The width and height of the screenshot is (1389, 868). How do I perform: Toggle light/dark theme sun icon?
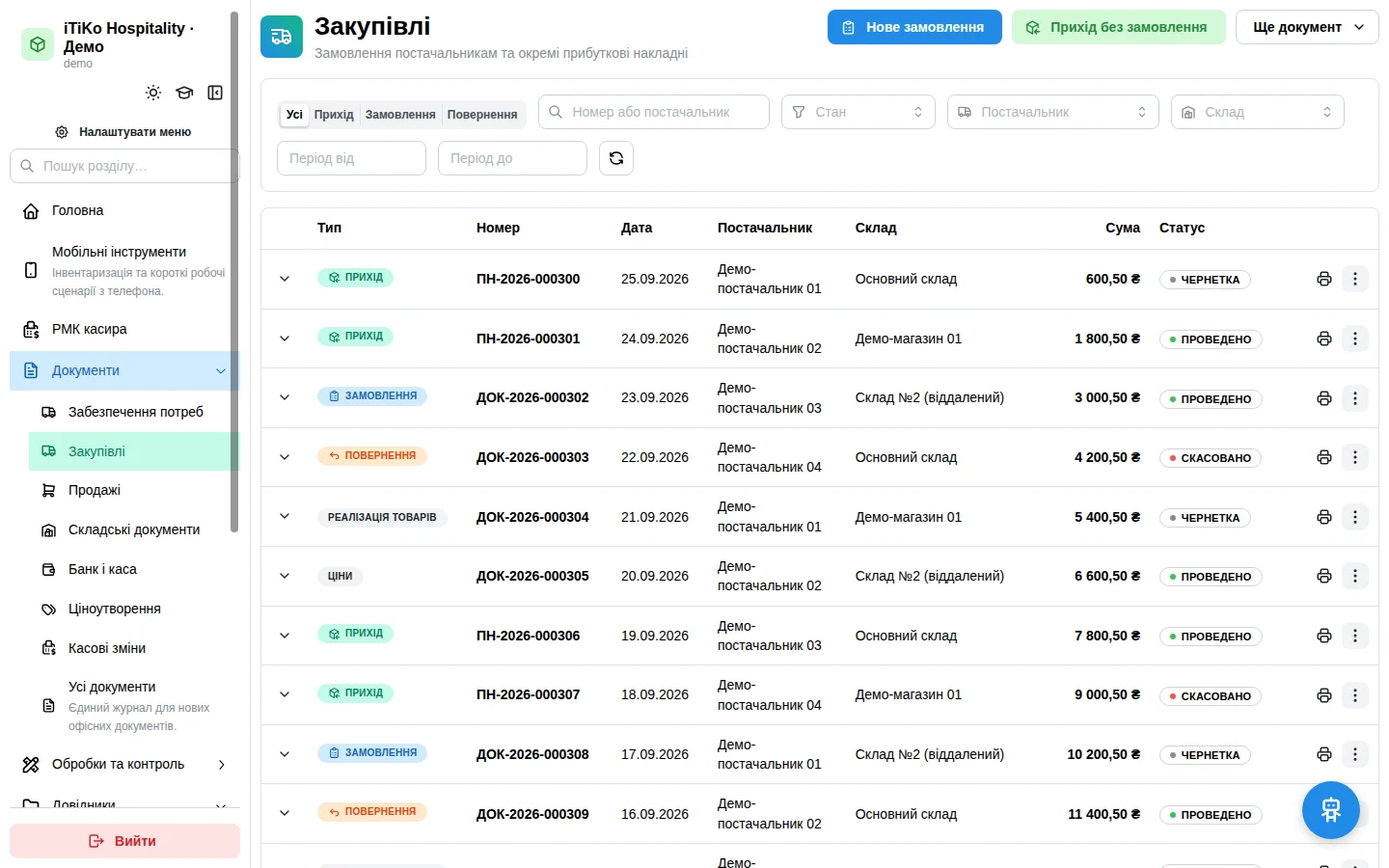pyautogui.click(x=153, y=93)
